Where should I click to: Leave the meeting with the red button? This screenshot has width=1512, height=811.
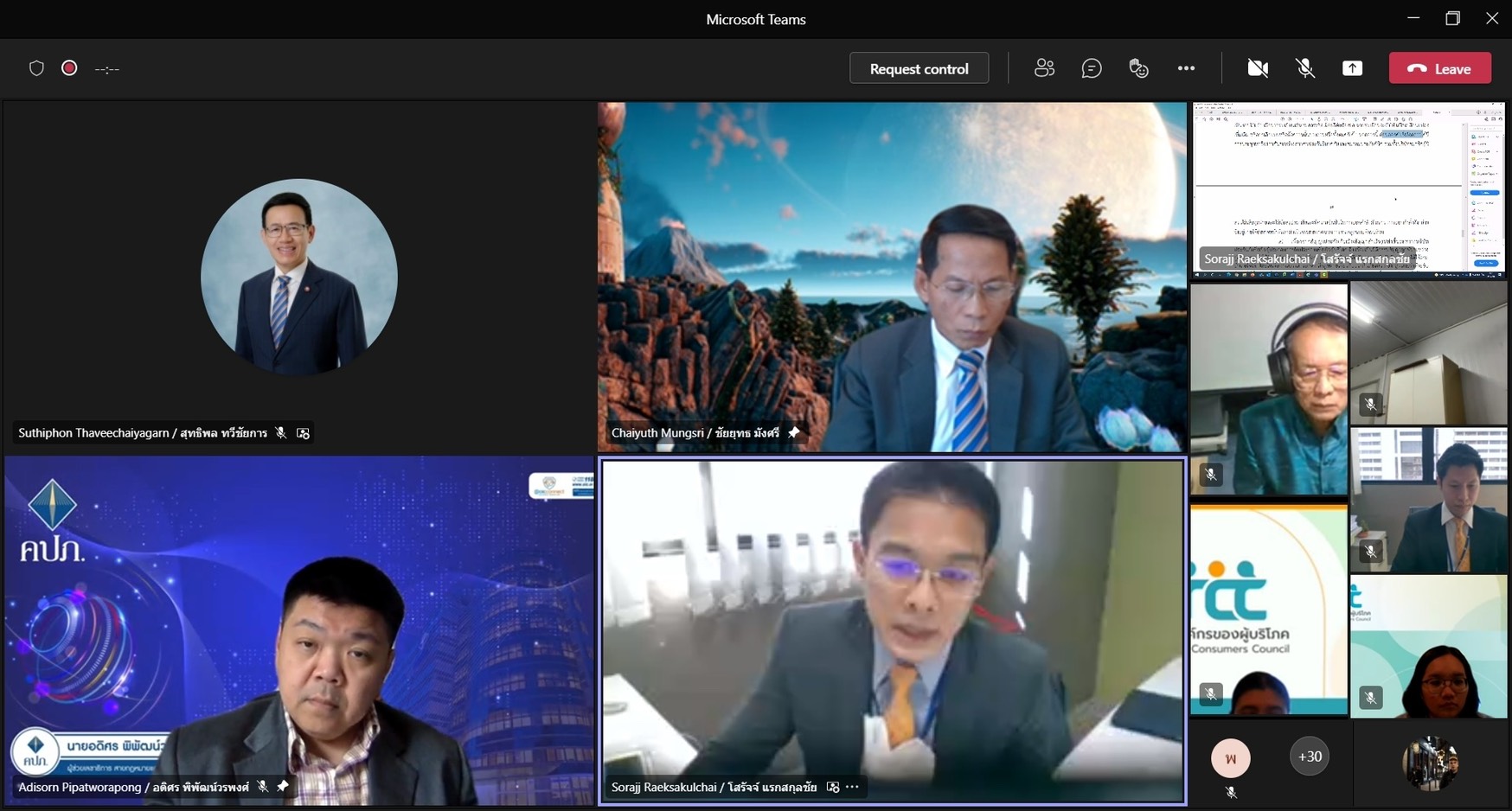tap(1439, 68)
